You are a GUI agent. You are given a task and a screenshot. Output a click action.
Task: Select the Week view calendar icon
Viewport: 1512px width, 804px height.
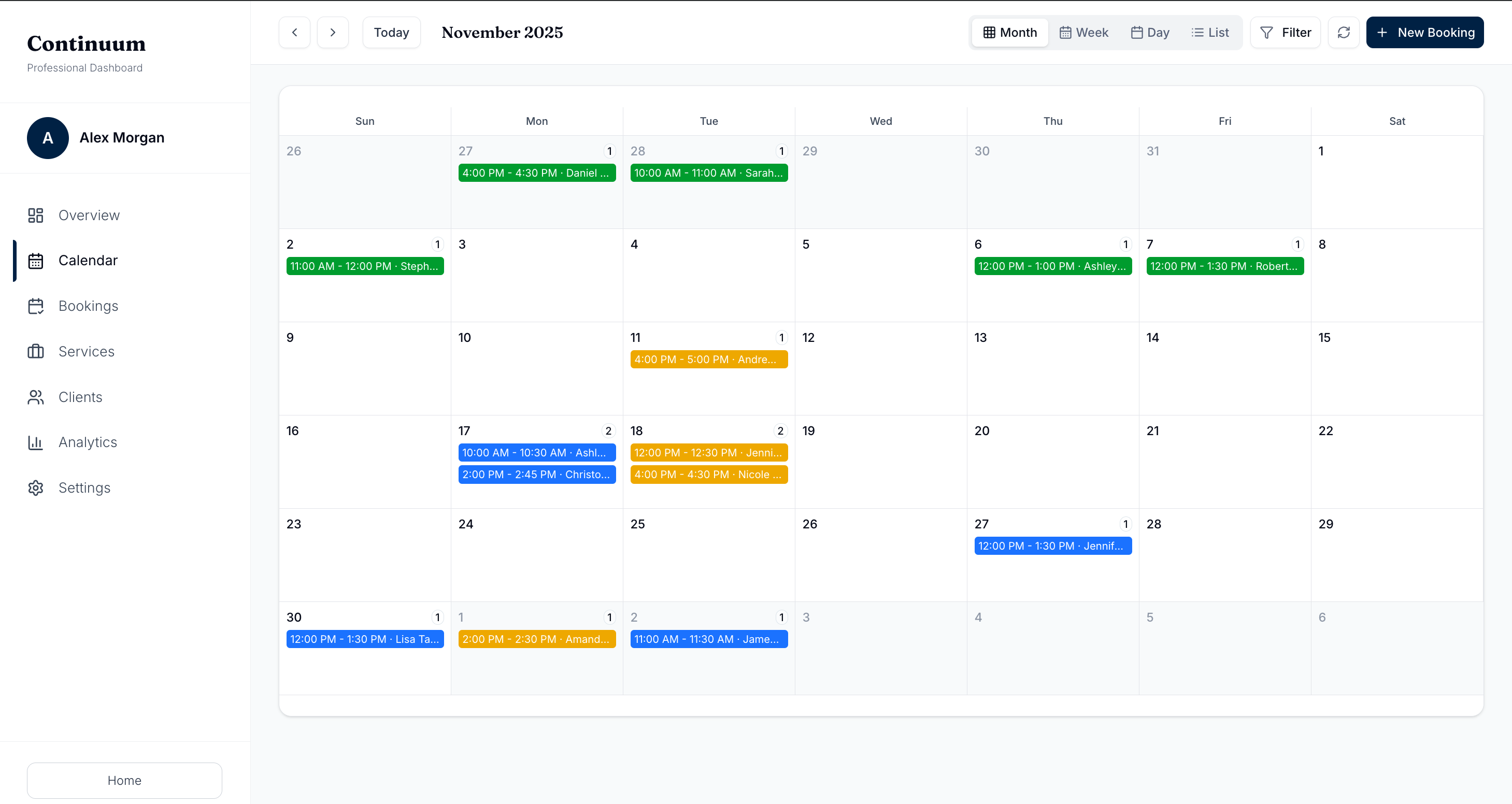point(1065,32)
